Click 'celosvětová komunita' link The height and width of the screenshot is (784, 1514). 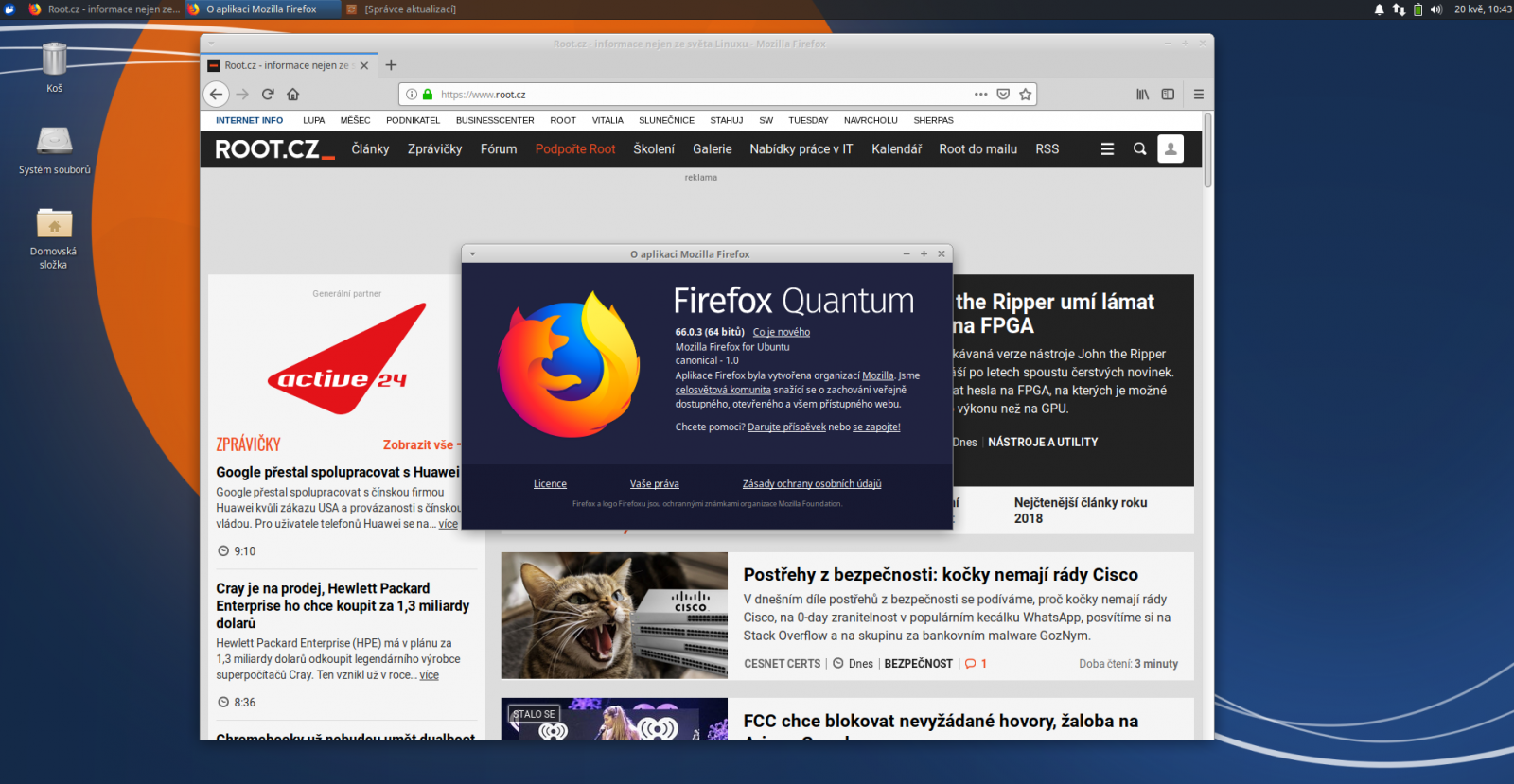pos(723,390)
